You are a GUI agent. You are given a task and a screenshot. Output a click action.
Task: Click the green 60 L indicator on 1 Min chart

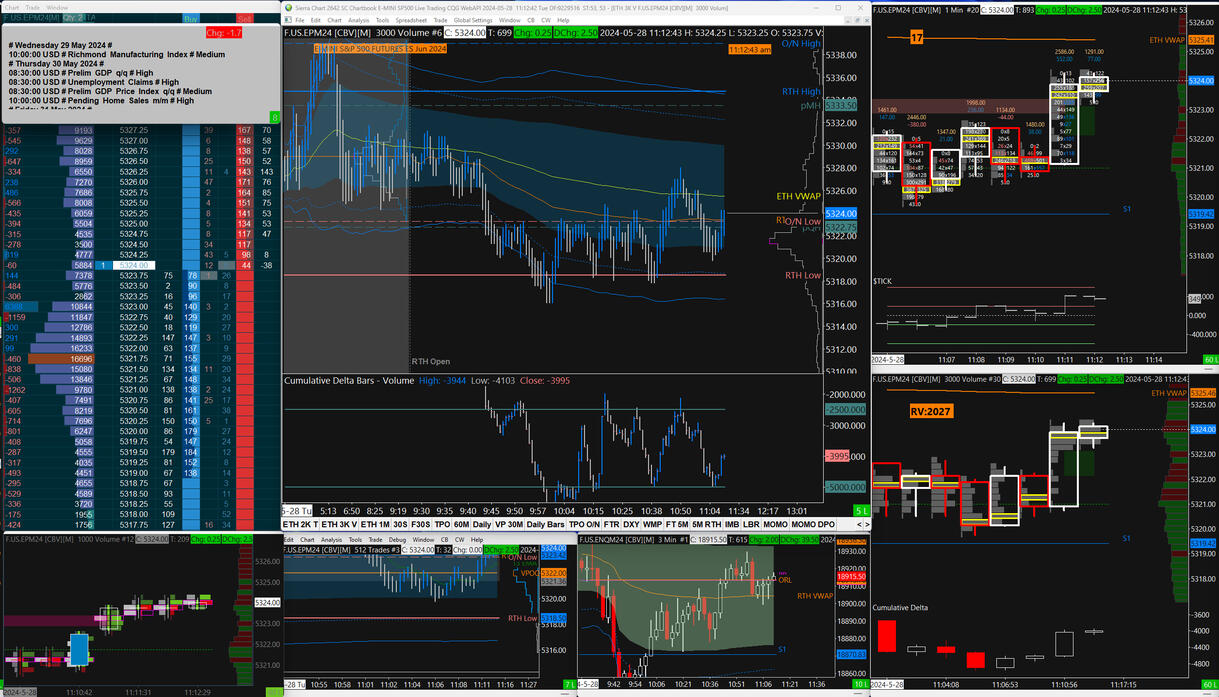pos(1210,359)
